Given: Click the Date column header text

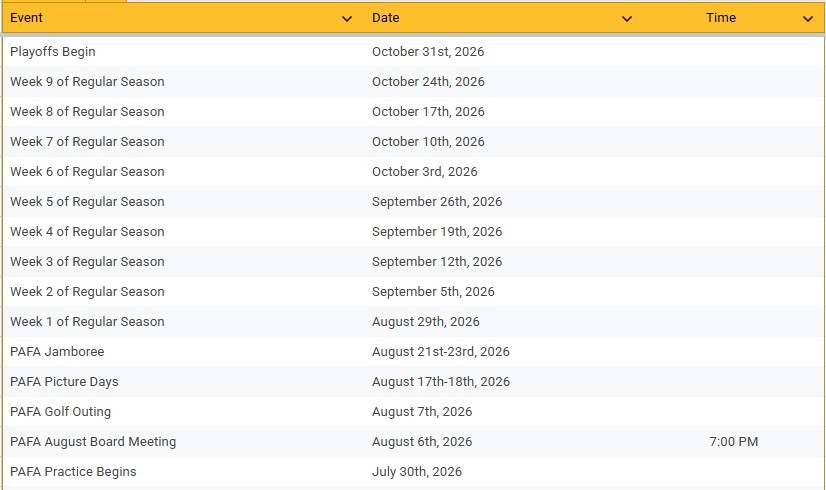Looking at the screenshot, I should (385, 18).
